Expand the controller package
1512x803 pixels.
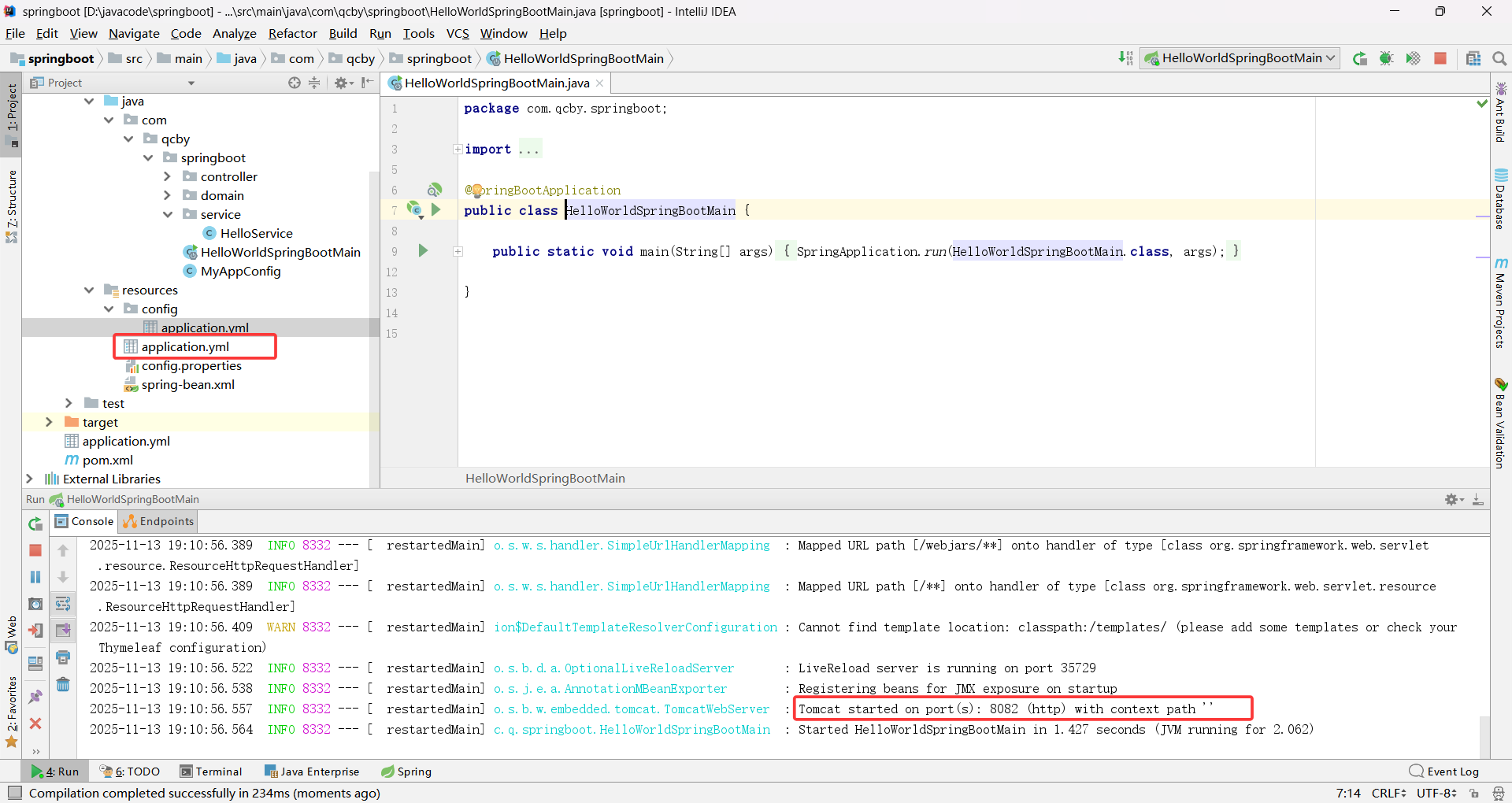[x=167, y=176]
